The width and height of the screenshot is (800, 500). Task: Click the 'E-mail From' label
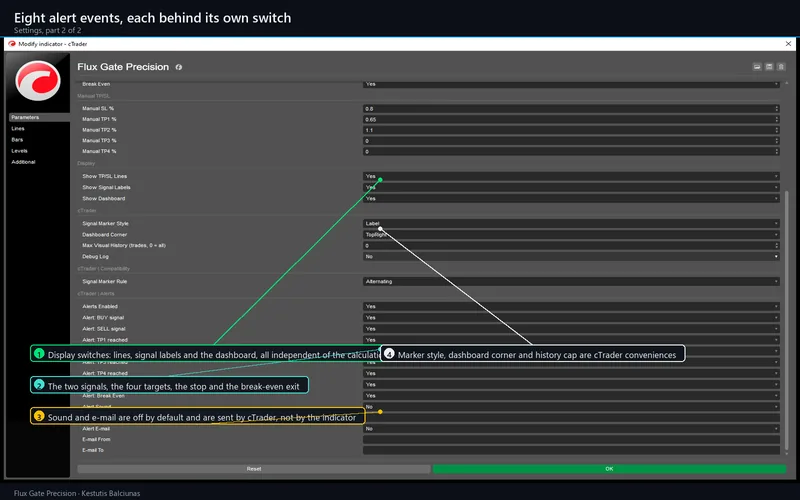click(96, 440)
